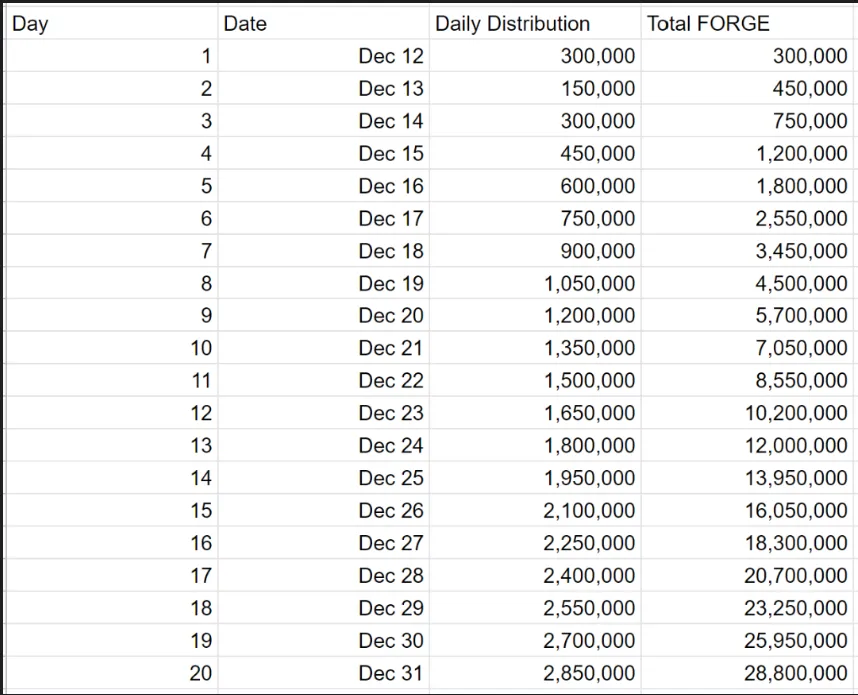Select the 28,800,000 total cell
Image resolution: width=858 pixels, height=695 pixels.
click(x=747, y=673)
